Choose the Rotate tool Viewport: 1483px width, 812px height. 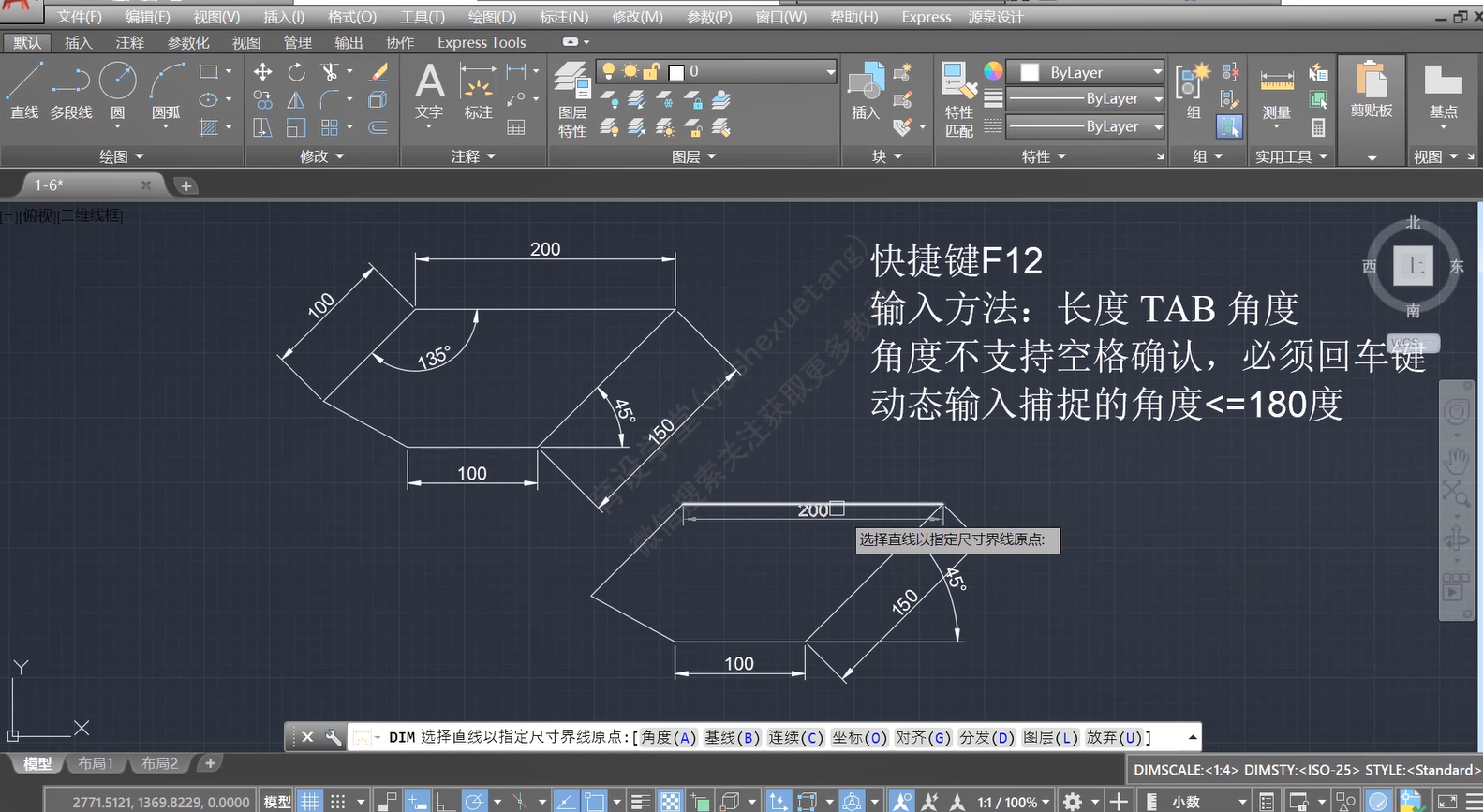[x=297, y=72]
